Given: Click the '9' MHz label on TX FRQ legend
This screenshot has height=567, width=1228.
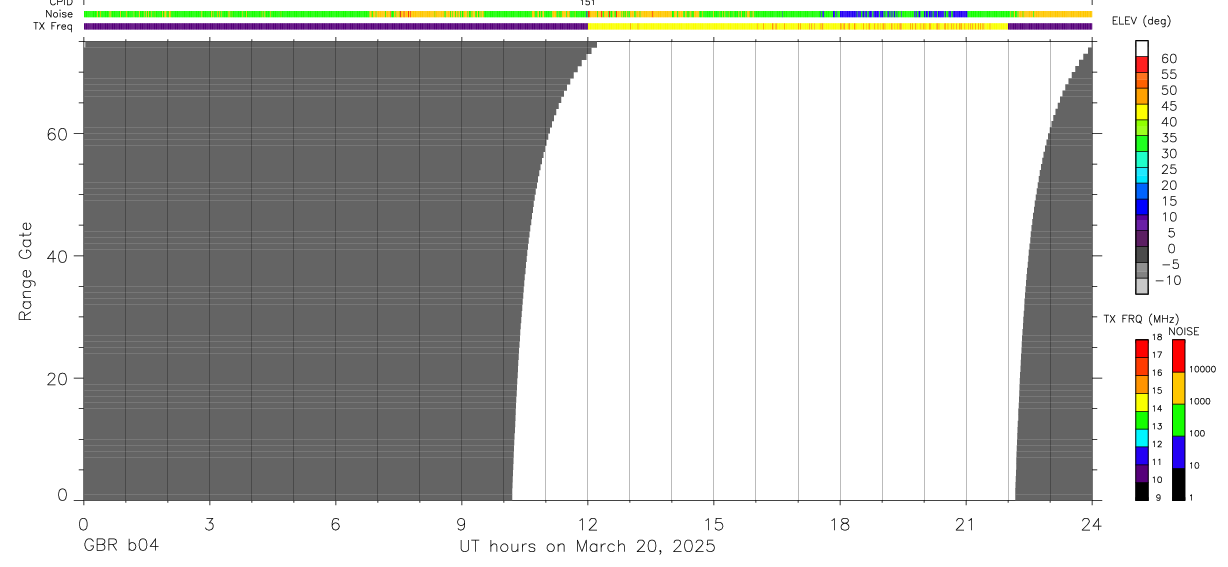Looking at the screenshot, I should pyautogui.click(x=1156, y=497).
